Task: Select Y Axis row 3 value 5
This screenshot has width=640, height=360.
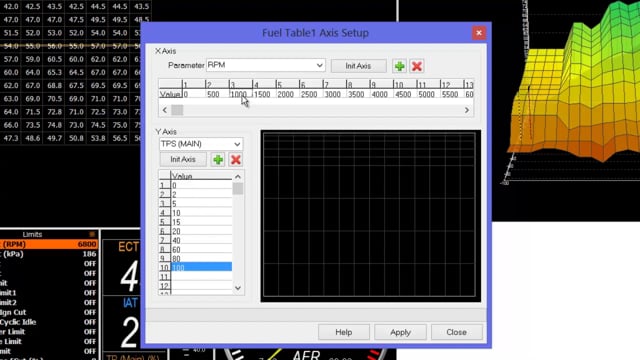Action: pos(201,204)
